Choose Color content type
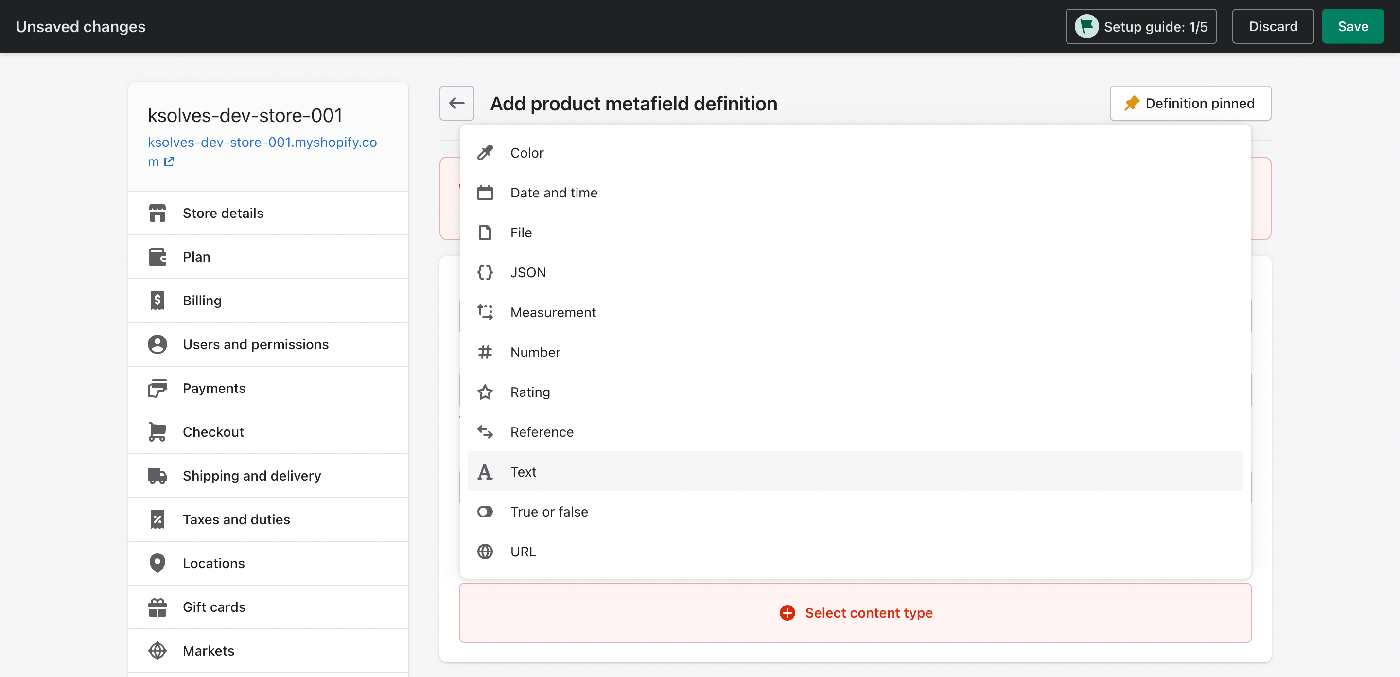 [855, 153]
